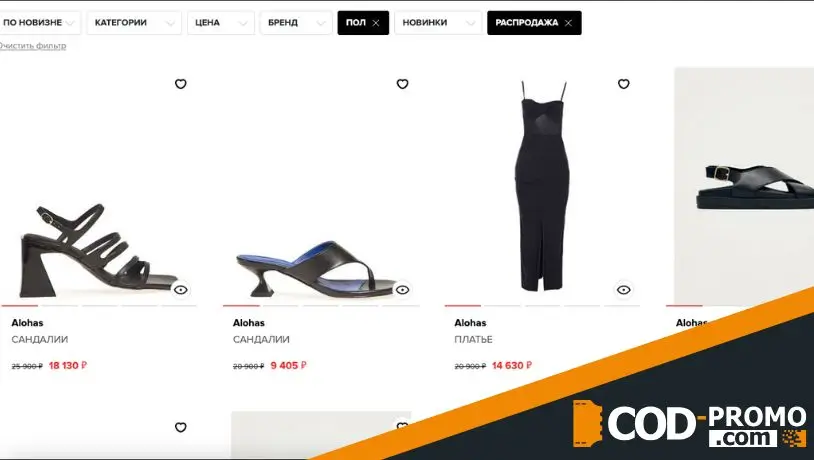
Task: Remove the ПОЛ filter via its X
Action: [376, 23]
